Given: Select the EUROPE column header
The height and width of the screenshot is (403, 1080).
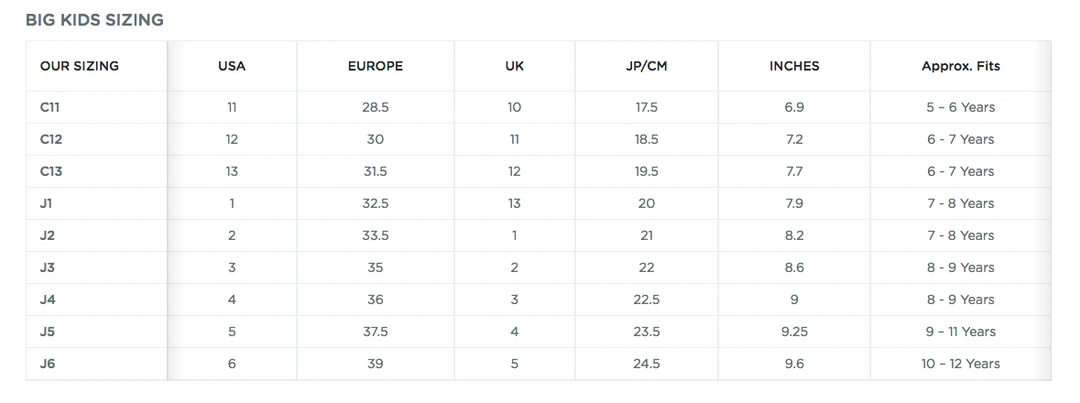Looking at the screenshot, I should pos(375,66).
